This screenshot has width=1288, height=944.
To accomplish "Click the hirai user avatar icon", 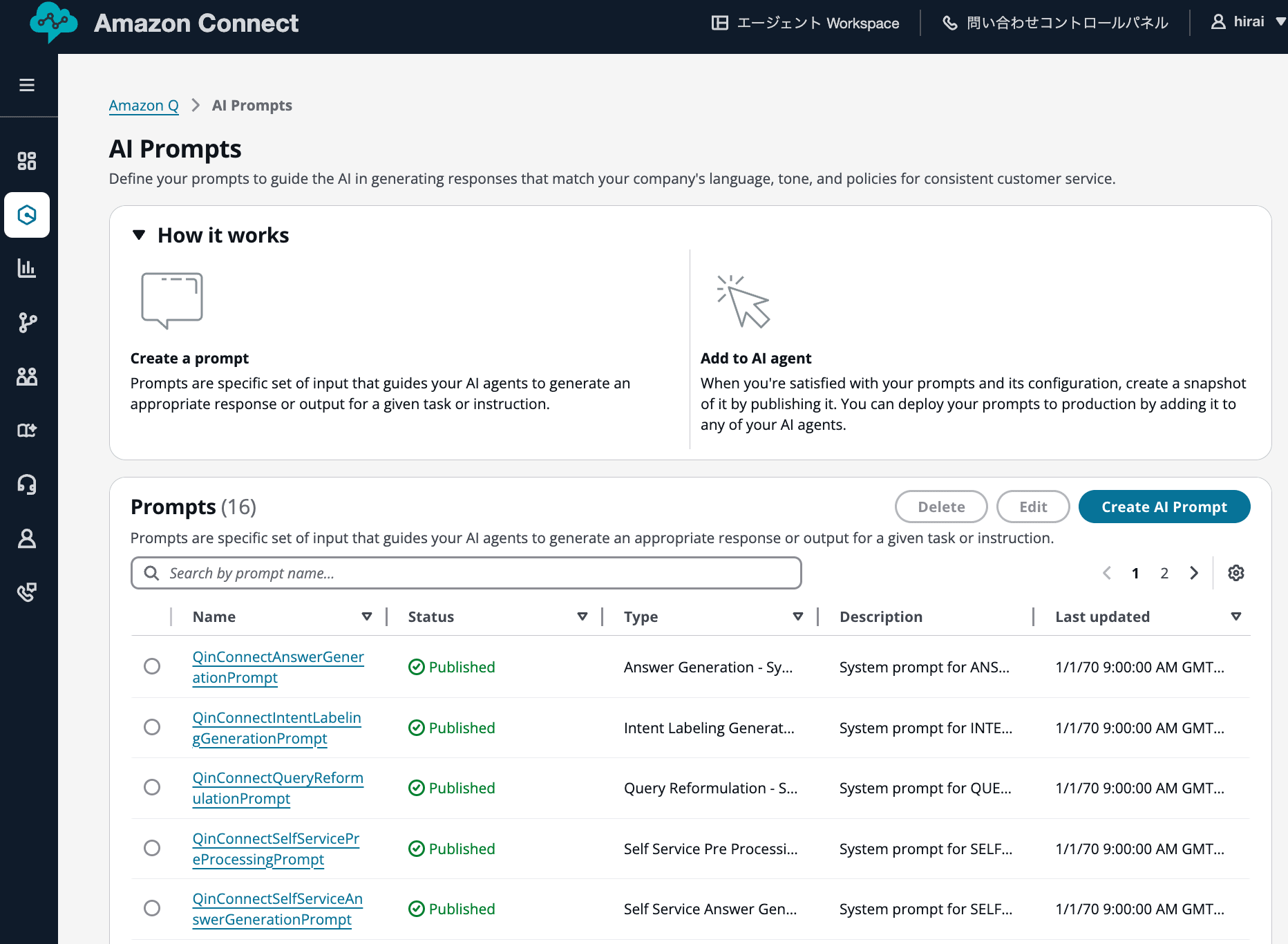I will pyautogui.click(x=1218, y=21).
